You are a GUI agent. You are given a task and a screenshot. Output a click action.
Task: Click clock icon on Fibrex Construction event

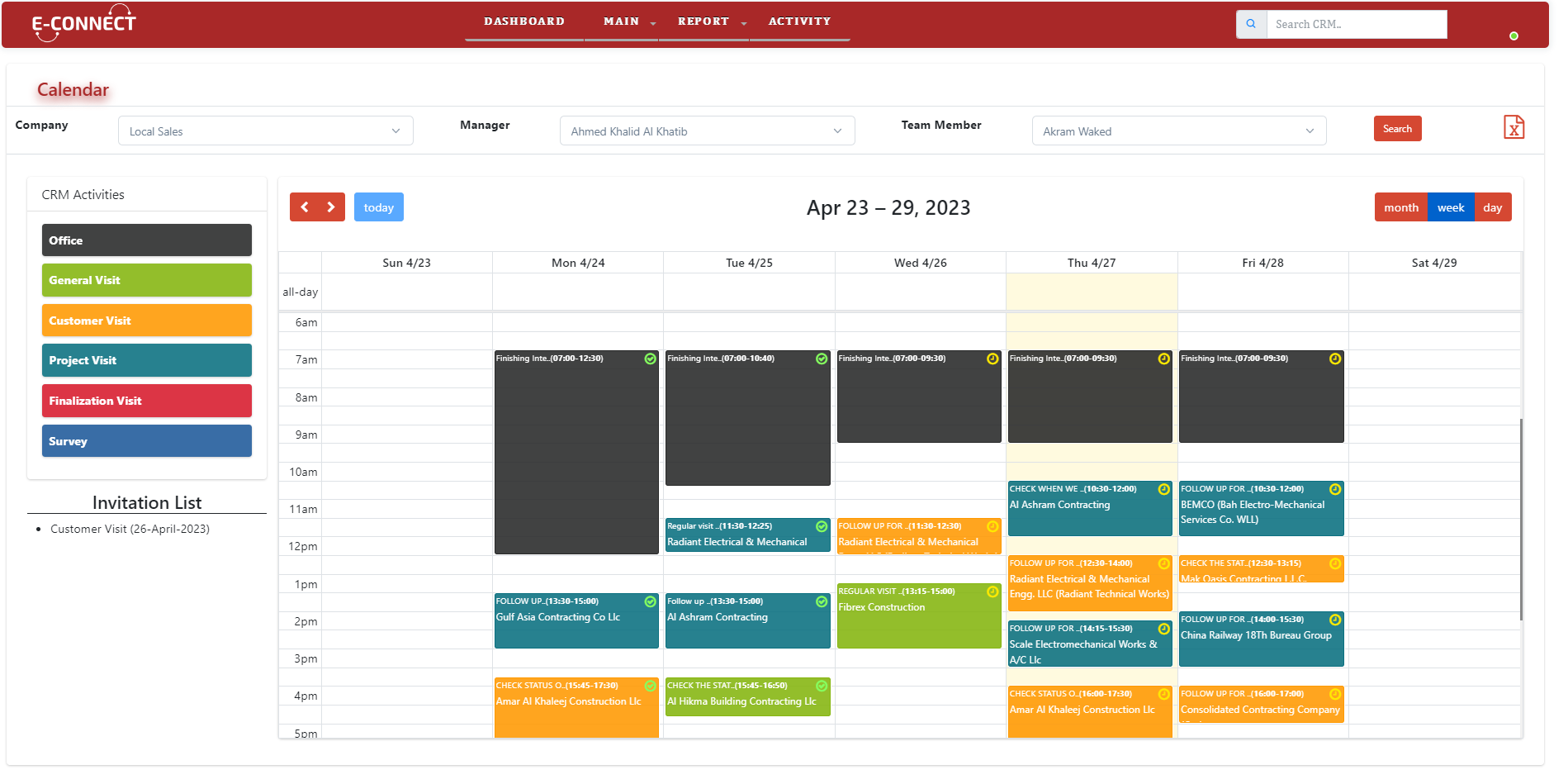click(x=992, y=592)
